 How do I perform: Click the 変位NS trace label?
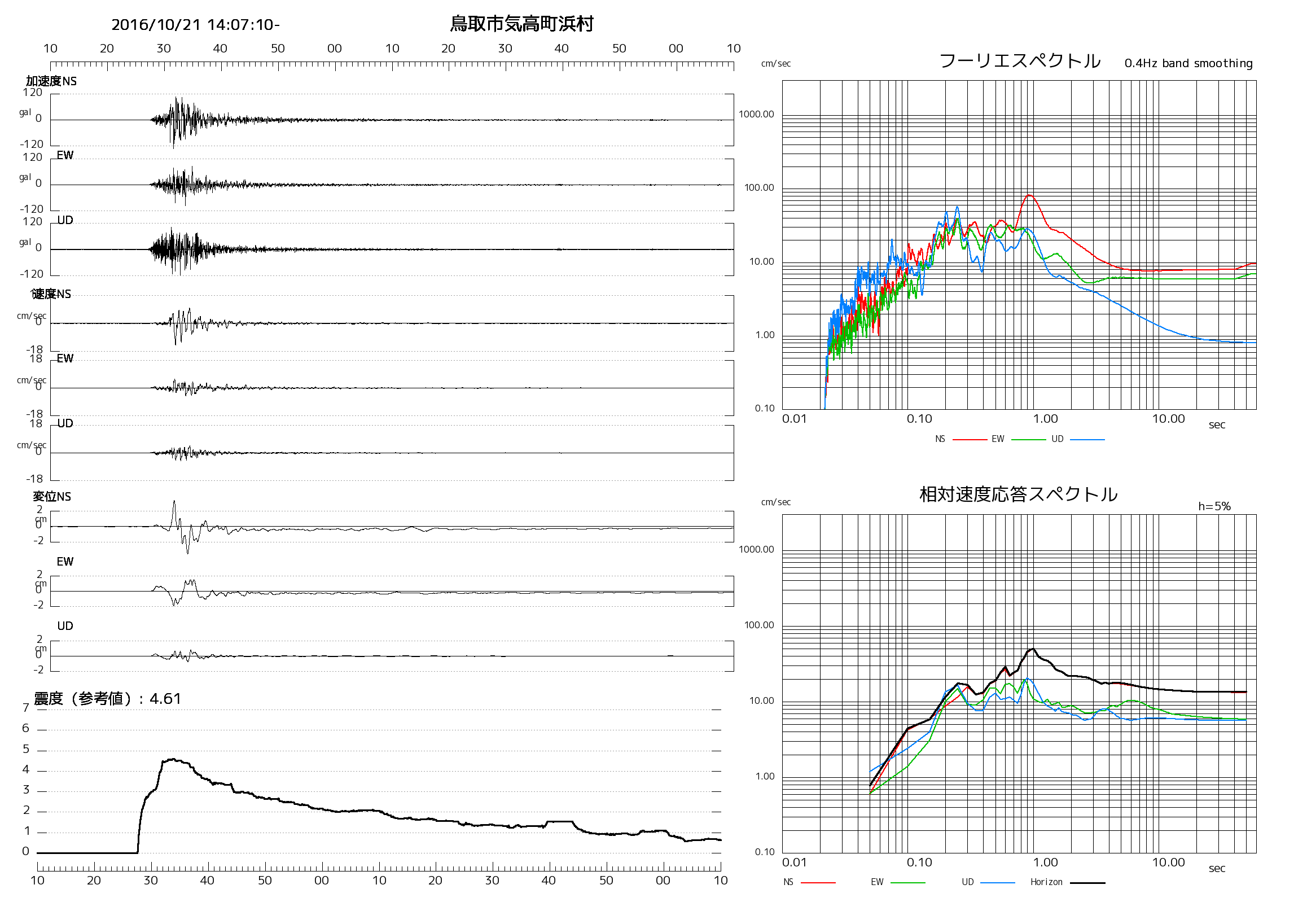click(52, 497)
